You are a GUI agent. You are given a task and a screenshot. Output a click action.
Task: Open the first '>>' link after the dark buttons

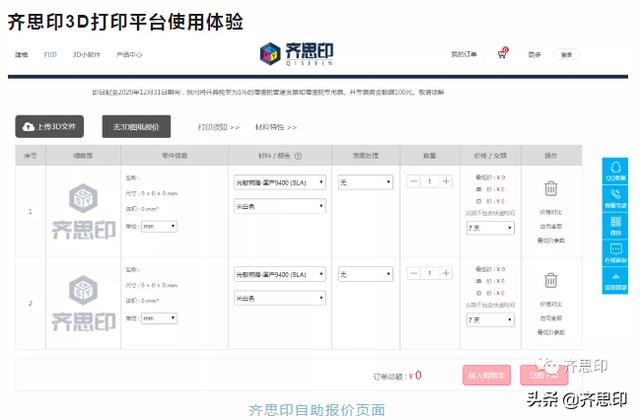[x=219, y=127]
